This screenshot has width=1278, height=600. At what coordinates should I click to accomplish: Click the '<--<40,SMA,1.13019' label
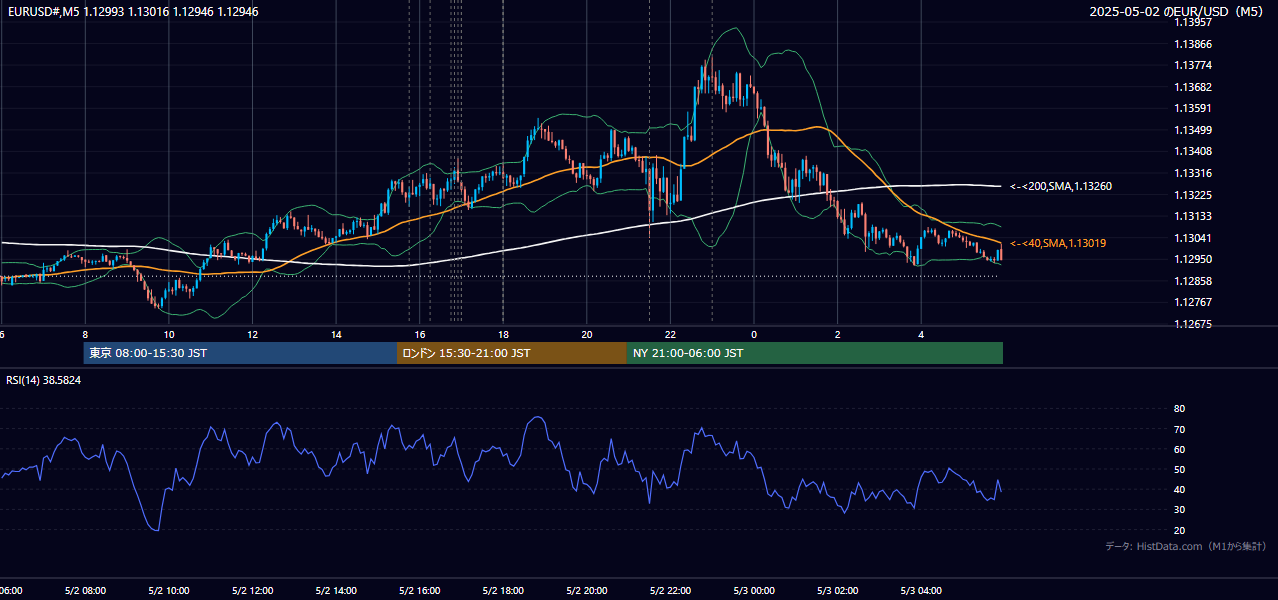tap(1058, 243)
